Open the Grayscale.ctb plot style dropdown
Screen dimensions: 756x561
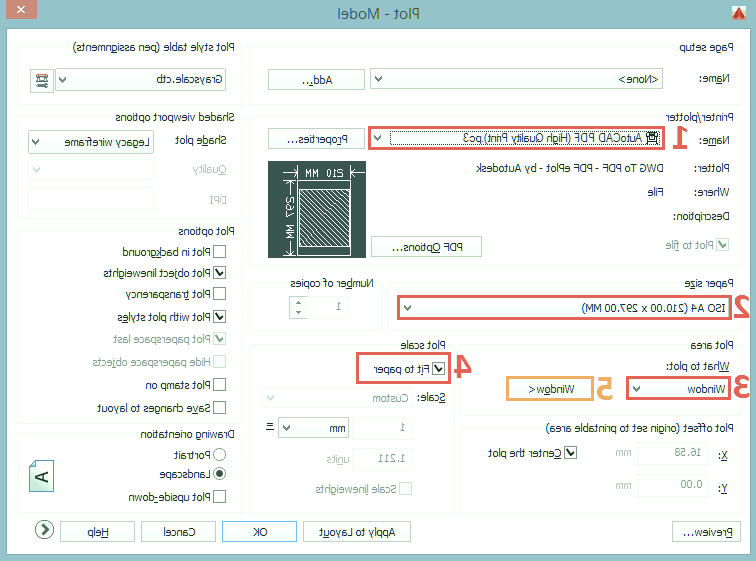click(x=141, y=80)
